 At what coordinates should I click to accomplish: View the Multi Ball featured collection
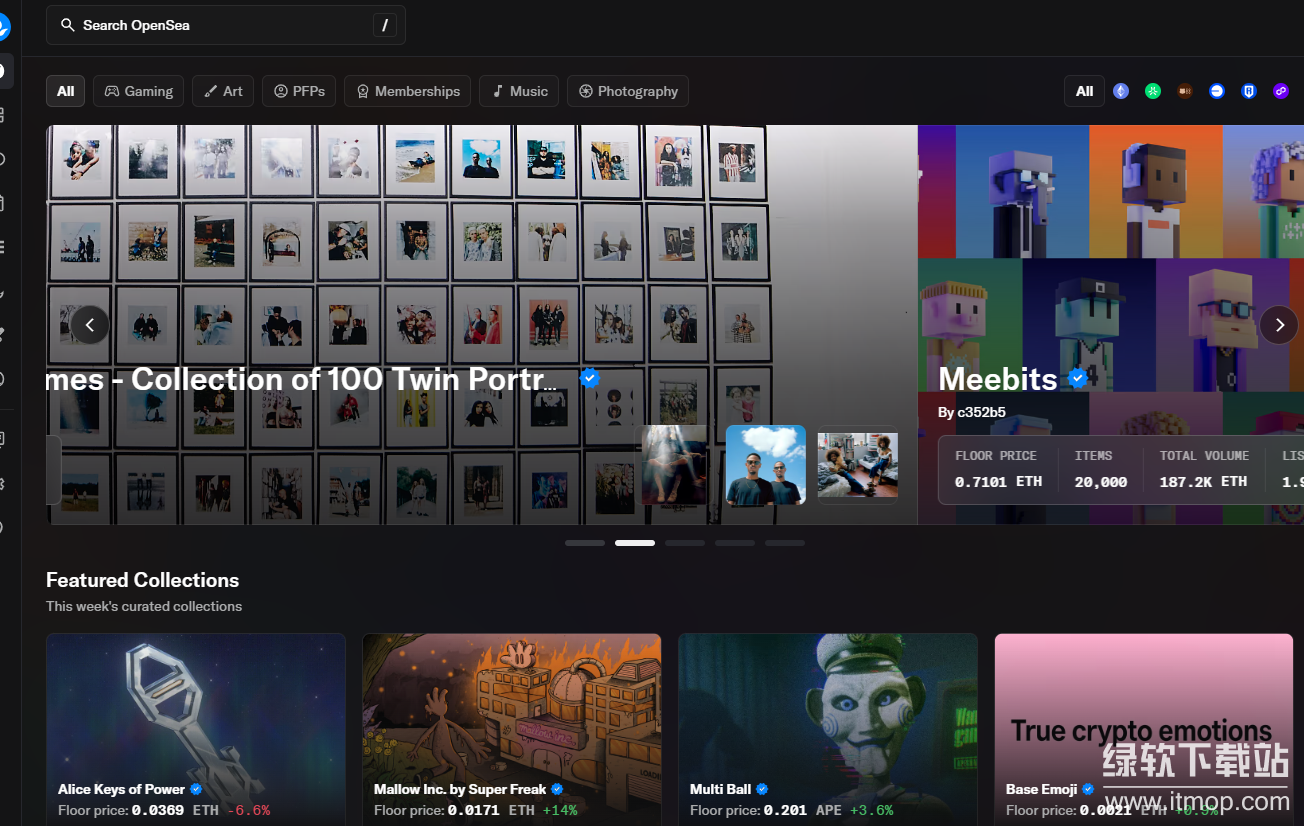coord(828,730)
